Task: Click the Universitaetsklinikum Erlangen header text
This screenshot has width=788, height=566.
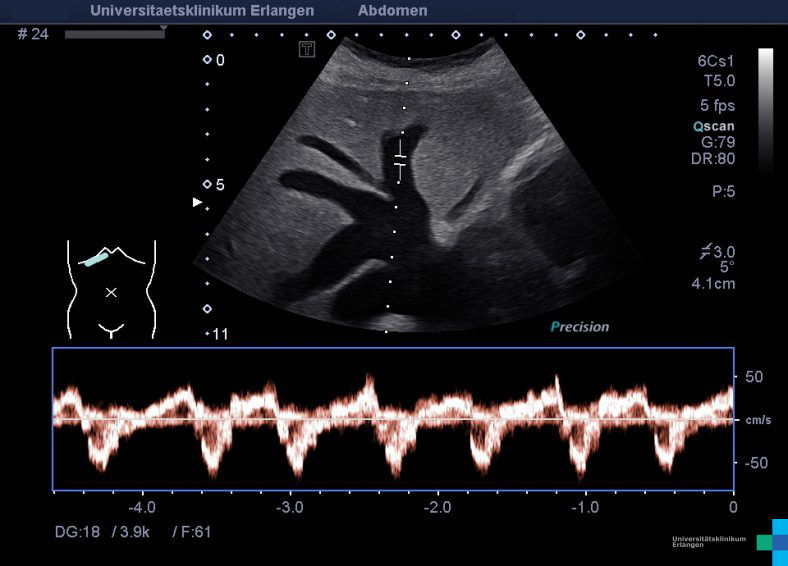Action: 201,11
